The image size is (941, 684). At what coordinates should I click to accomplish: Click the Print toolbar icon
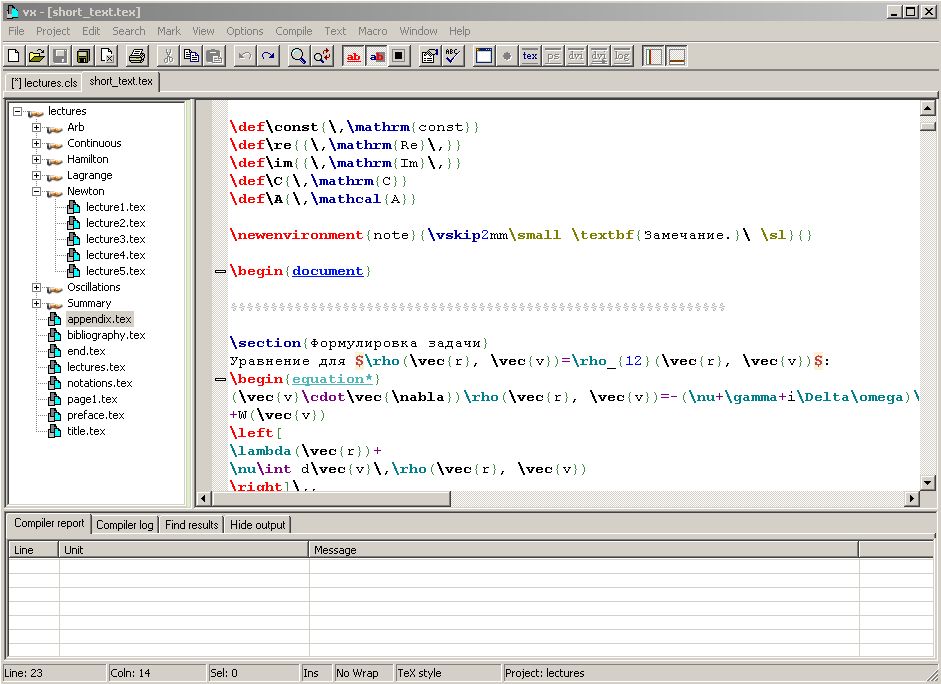(137, 56)
